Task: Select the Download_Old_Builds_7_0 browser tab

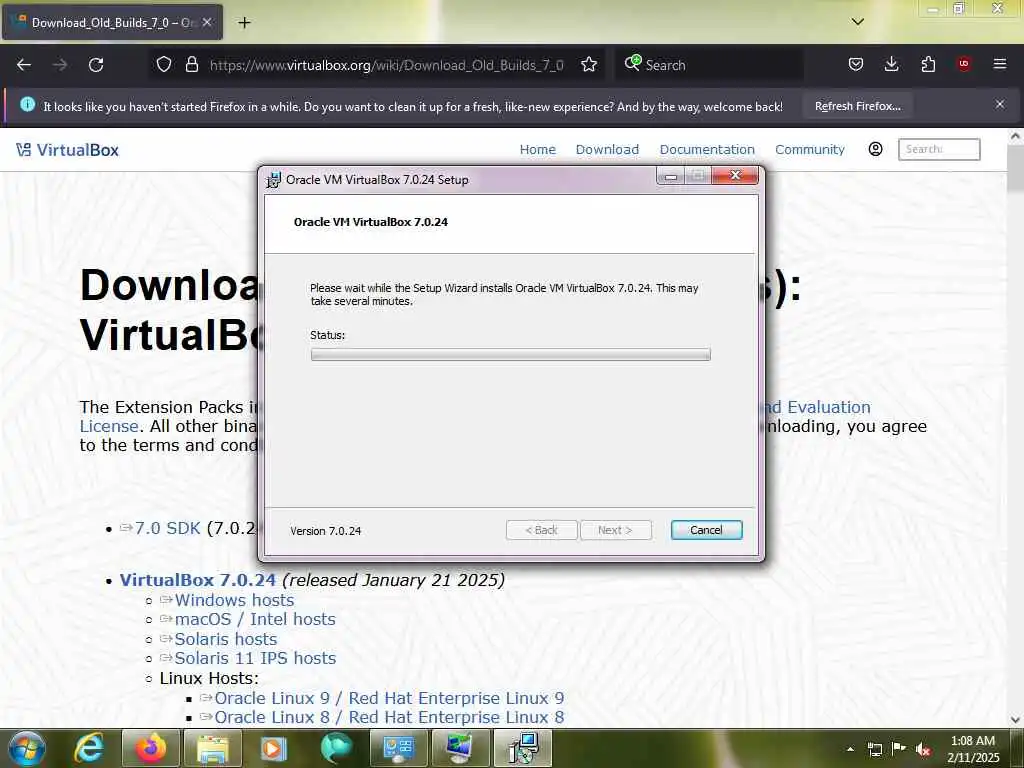Action: point(112,22)
